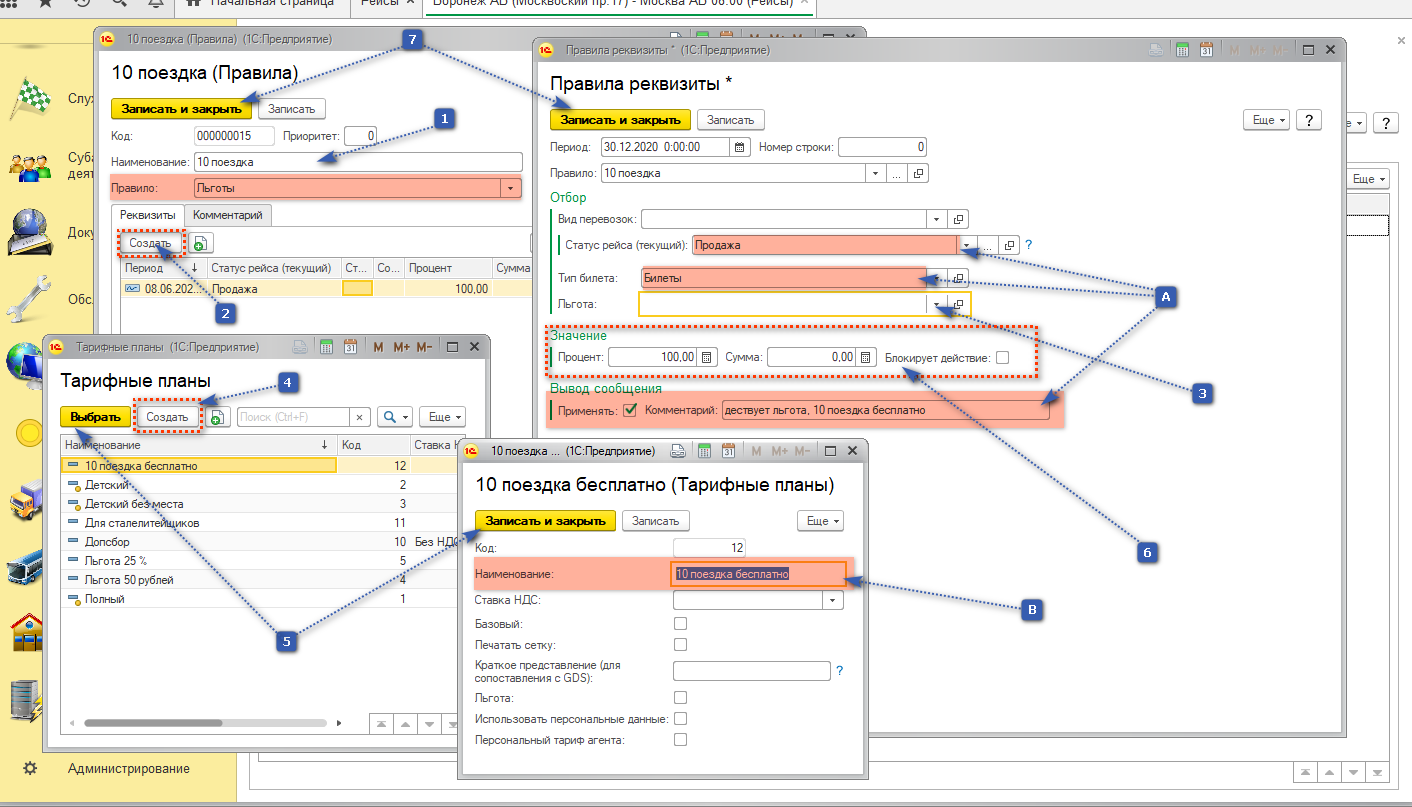The height and width of the screenshot is (807, 1412).
Task: Click the copy icon next to Создать in Реквизиты tab
Action: tap(201, 243)
